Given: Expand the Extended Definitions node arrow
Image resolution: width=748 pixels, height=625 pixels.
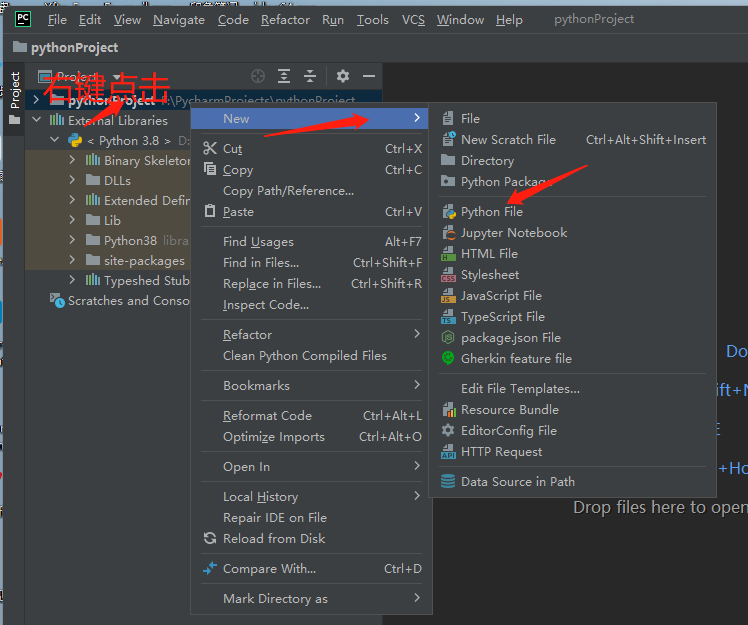Looking at the screenshot, I should tap(73, 199).
